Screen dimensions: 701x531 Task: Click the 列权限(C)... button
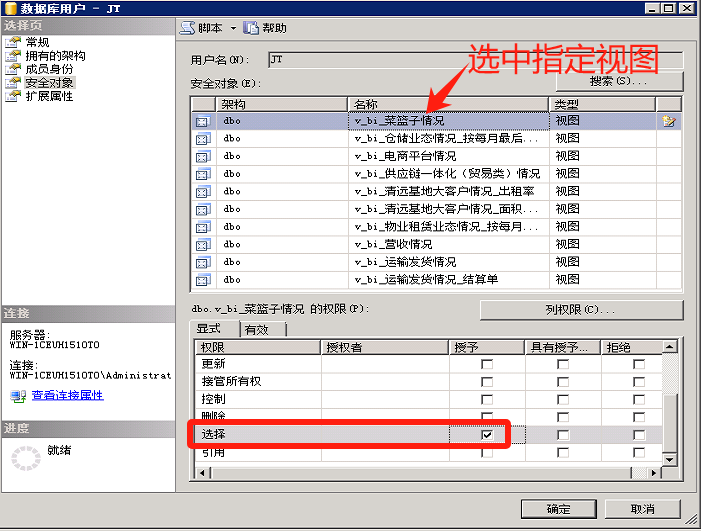point(581,310)
